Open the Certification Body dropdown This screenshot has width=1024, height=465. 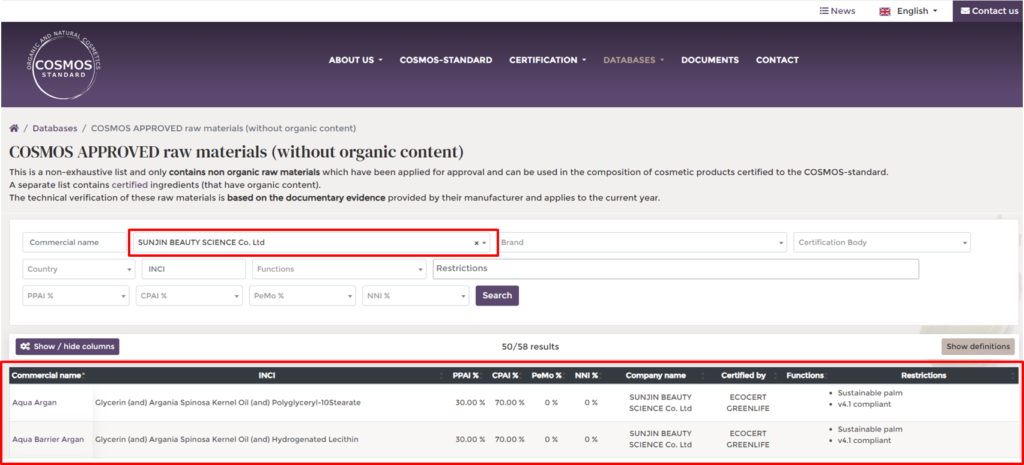881,243
